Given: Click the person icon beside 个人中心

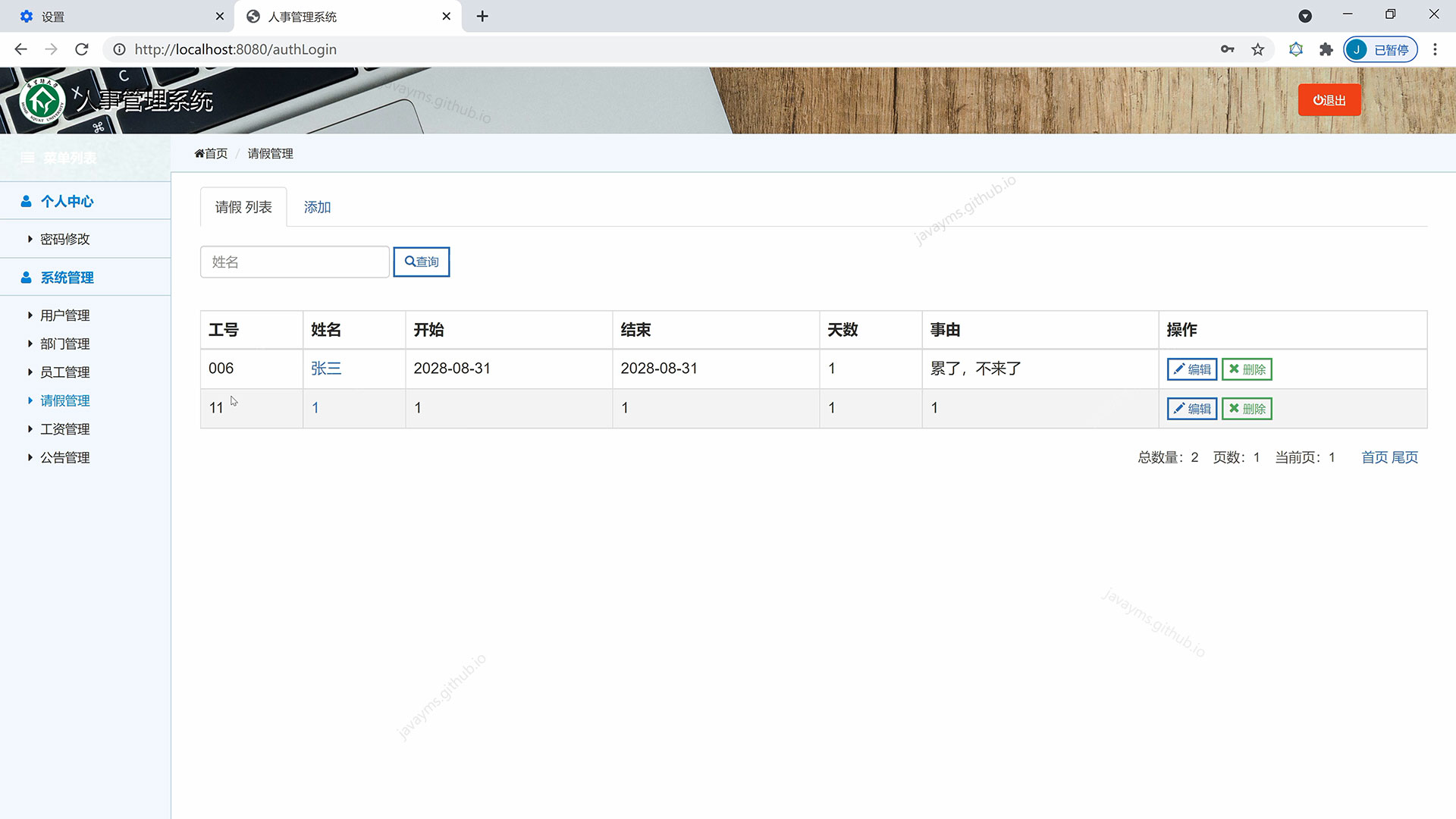Looking at the screenshot, I should 25,200.
